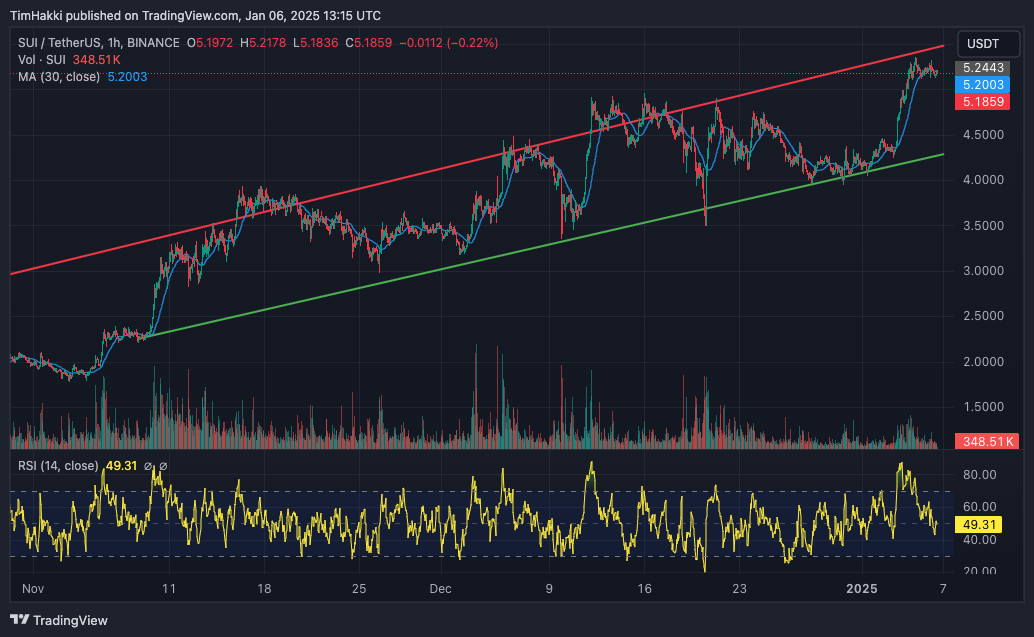Click the 4.0000 price axis label
This screenshot has height=637, width=1034.
pyautogui.click(x=983, y=179)
